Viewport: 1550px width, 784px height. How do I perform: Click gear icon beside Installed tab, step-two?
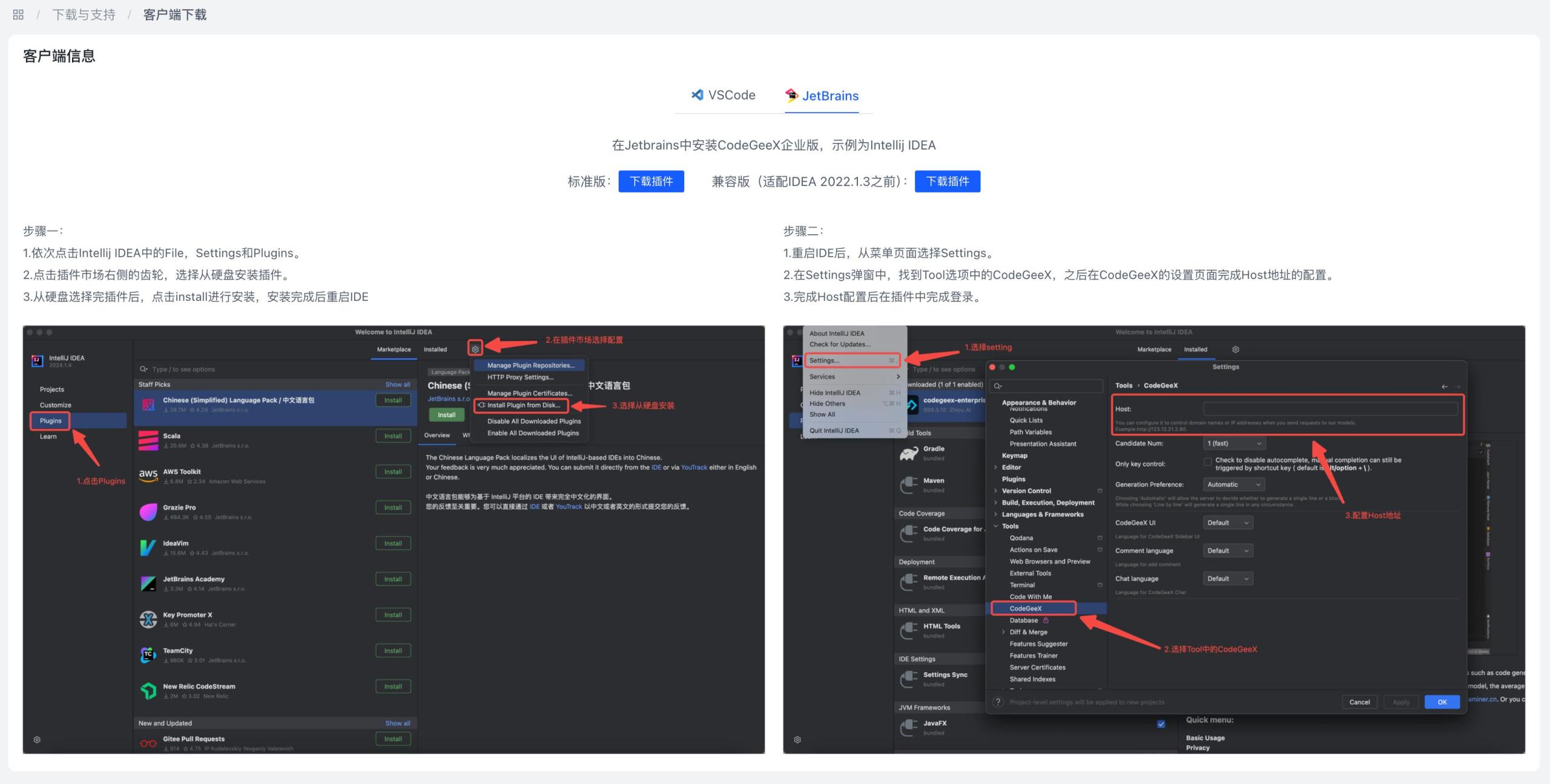pos(1236,349)
